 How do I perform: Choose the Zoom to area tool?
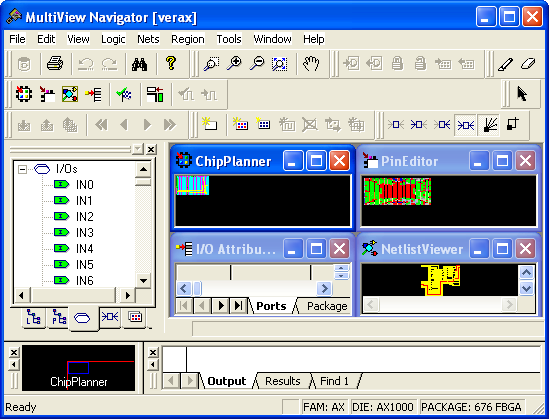pyautogui.click(x=211, y=64)
